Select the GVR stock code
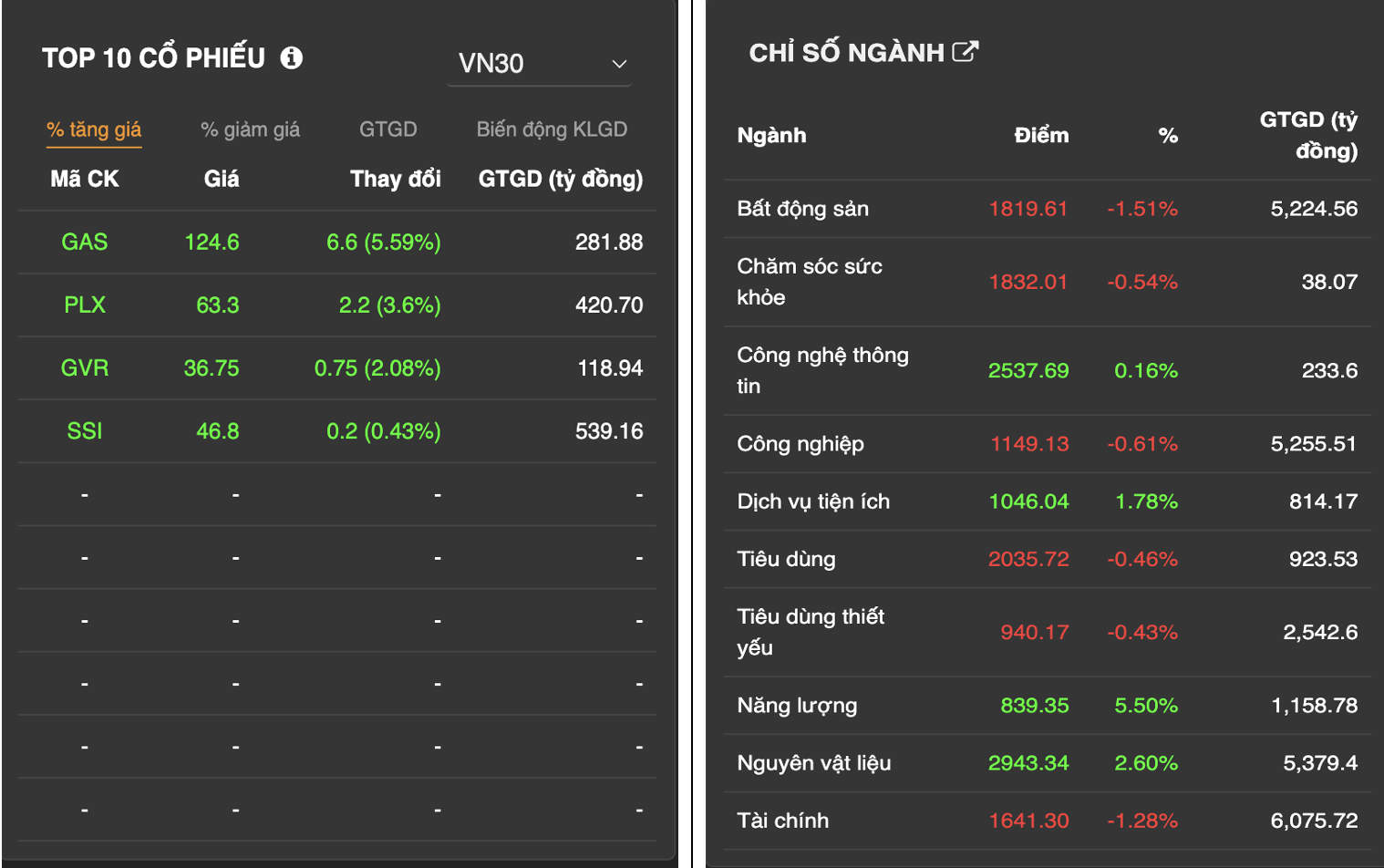The height and width of the screenshot is (868, 1384). pyautogui.click(x=85, y=368)
